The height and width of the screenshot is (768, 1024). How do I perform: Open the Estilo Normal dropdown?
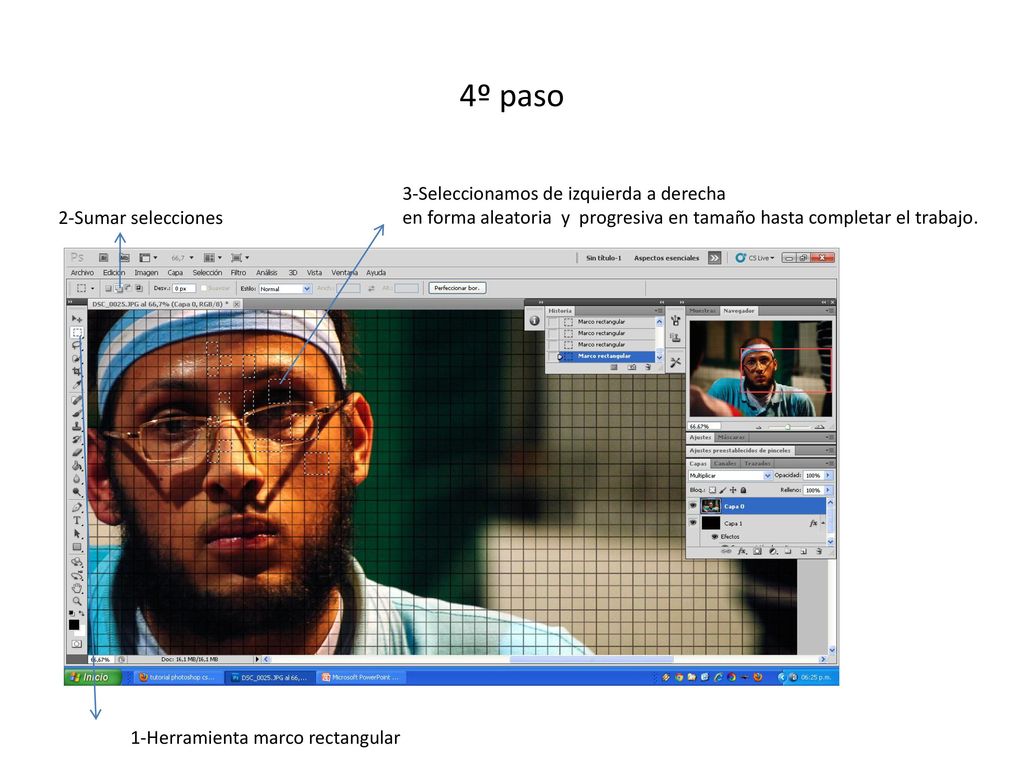pyautogui.click(x=285, y=288)
